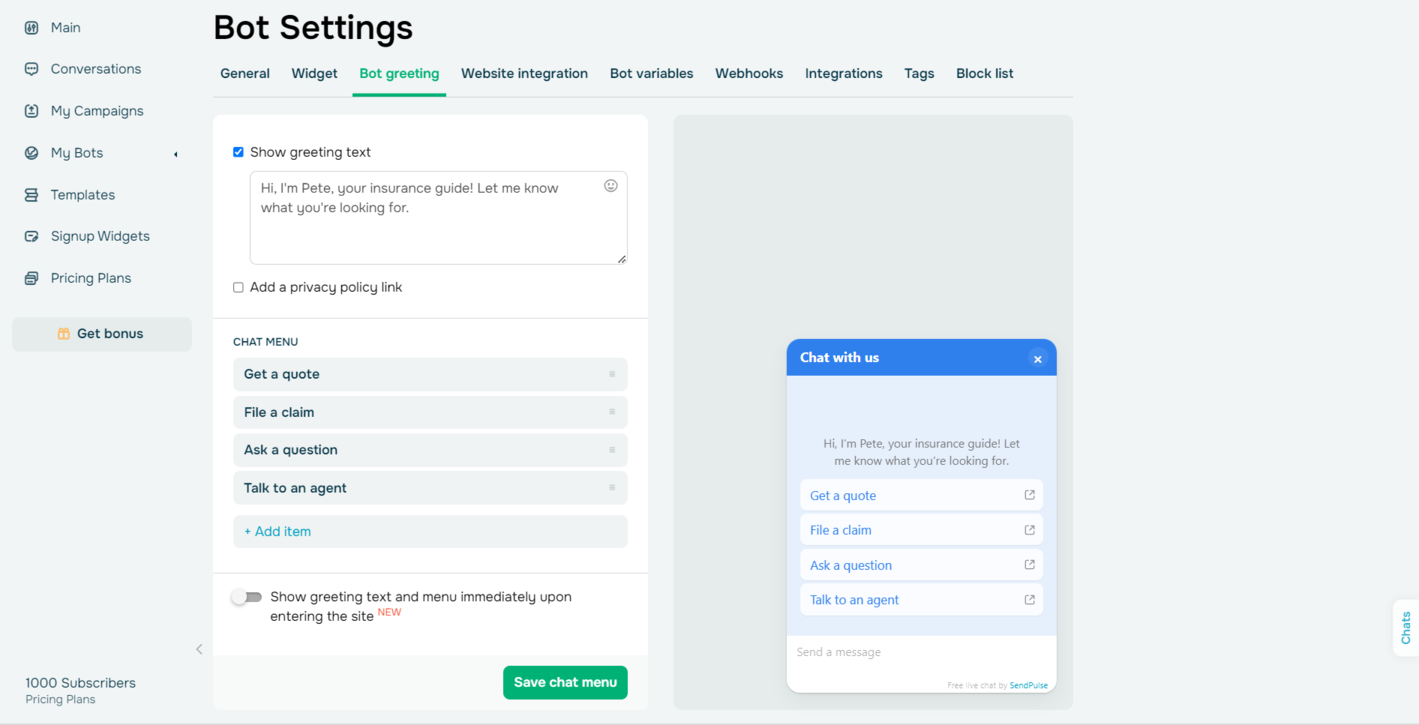The height and width of the screenshot is (725, 1419).
Task: Click the Conversations sidebar icon
Action: (x=32, y=69)
